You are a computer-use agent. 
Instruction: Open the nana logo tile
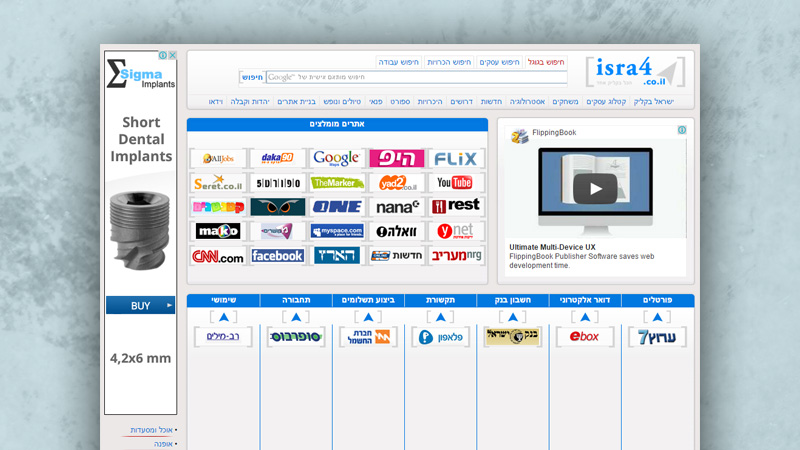tap(396, 207)
